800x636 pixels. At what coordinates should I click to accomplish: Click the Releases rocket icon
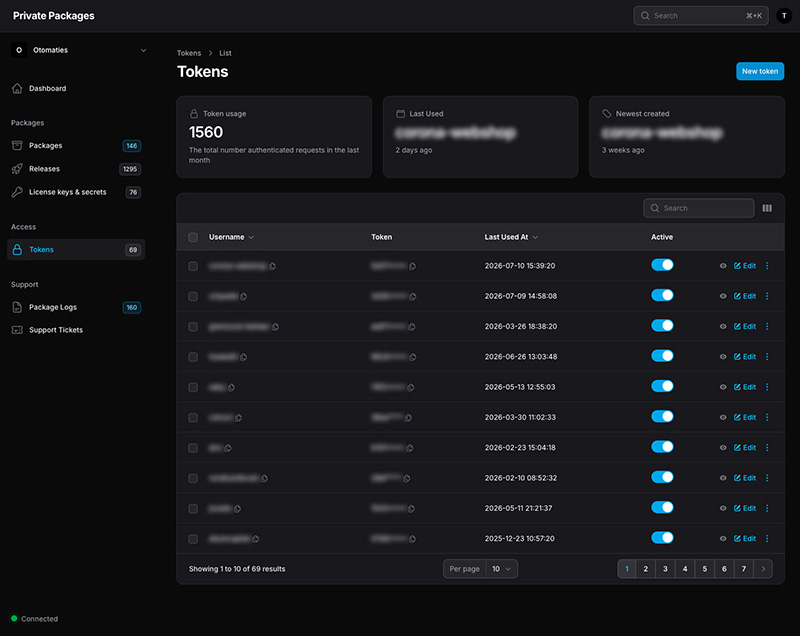click(x=17, y=169)
